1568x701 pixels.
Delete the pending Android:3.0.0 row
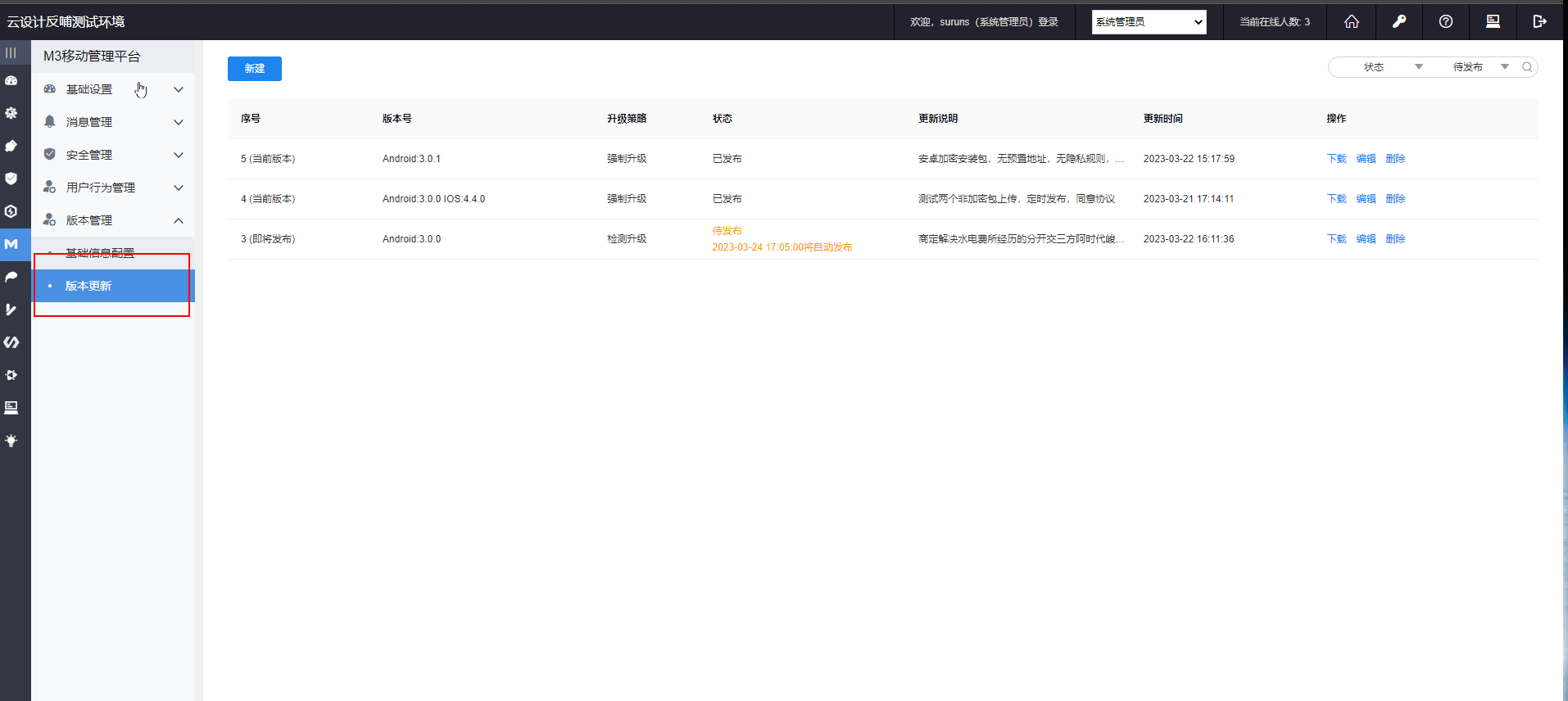click(x=1395, y=239)
